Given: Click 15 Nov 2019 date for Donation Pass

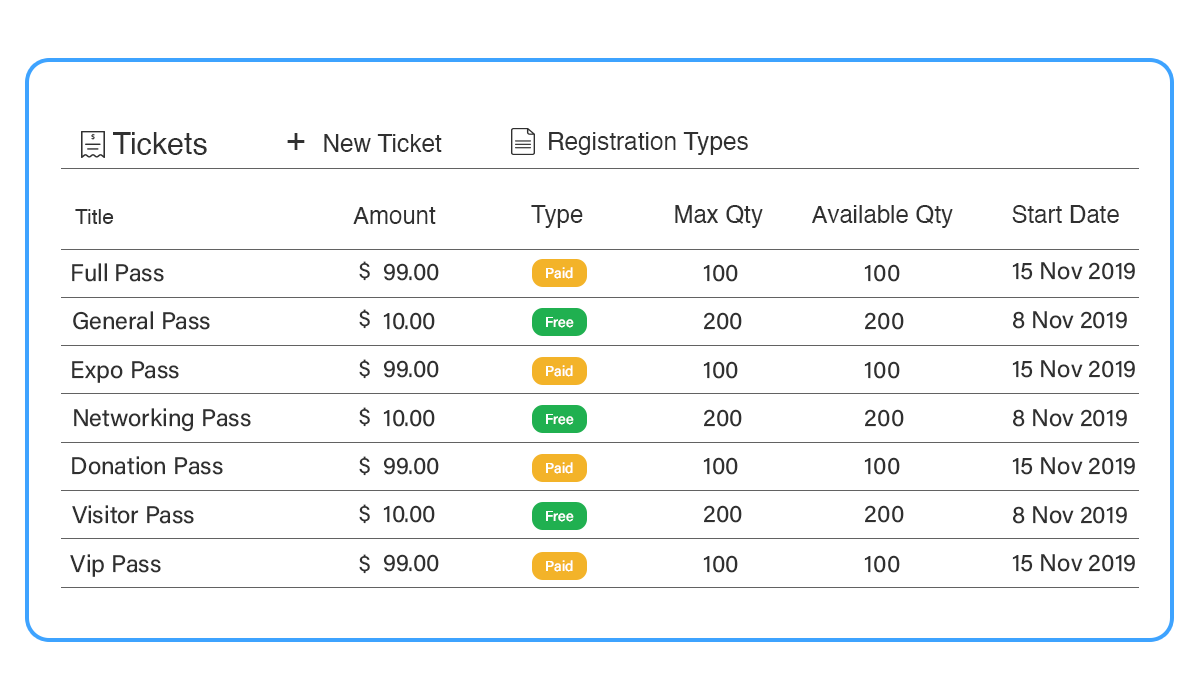Looking at the screenshot, I should 1074,466.
